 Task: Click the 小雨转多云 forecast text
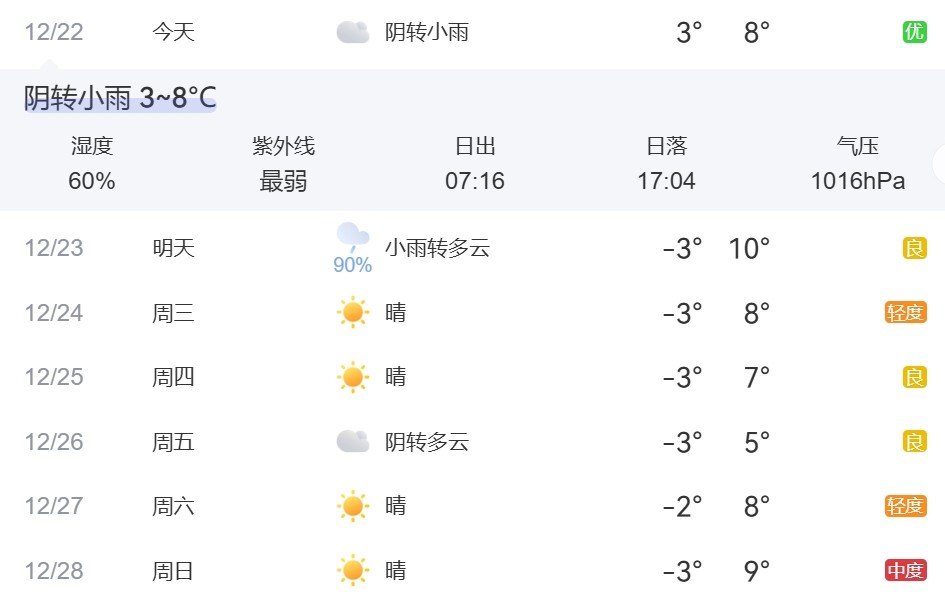click(x=437, y=248)
